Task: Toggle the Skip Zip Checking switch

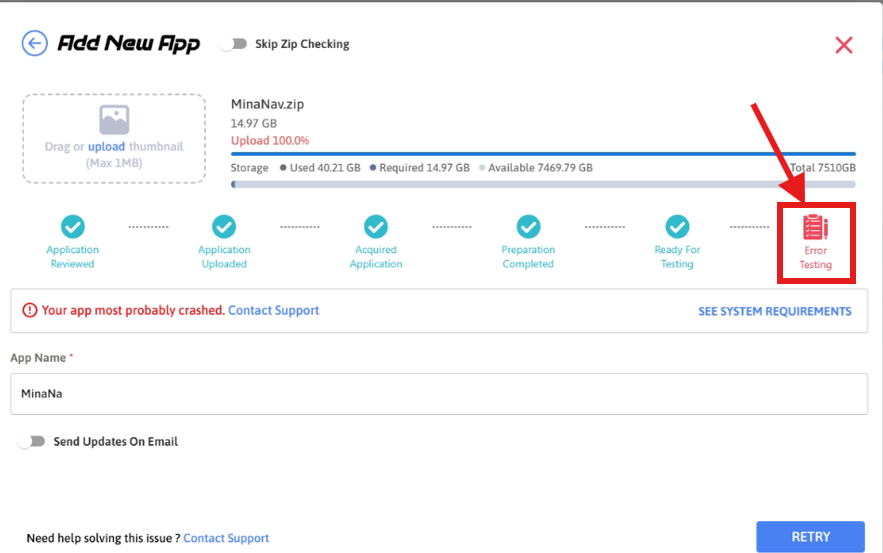Action: click(x=234, y=44)
